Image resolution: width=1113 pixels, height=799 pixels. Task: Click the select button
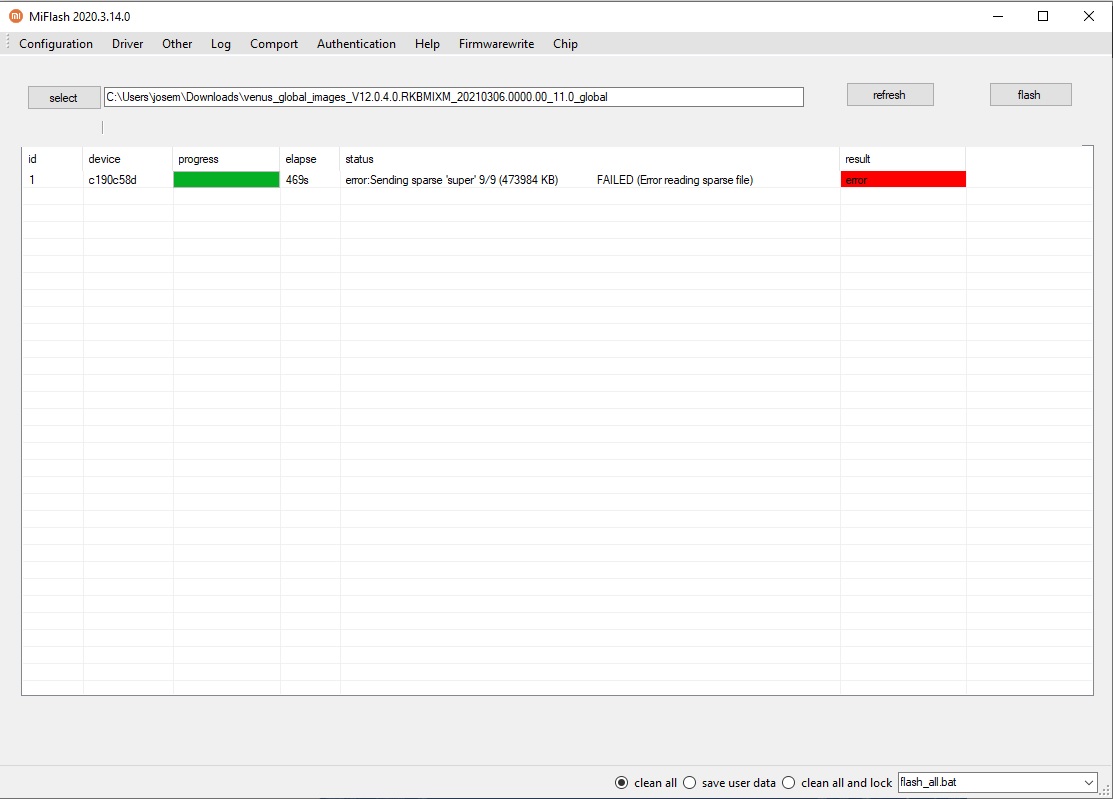[64, 98]
